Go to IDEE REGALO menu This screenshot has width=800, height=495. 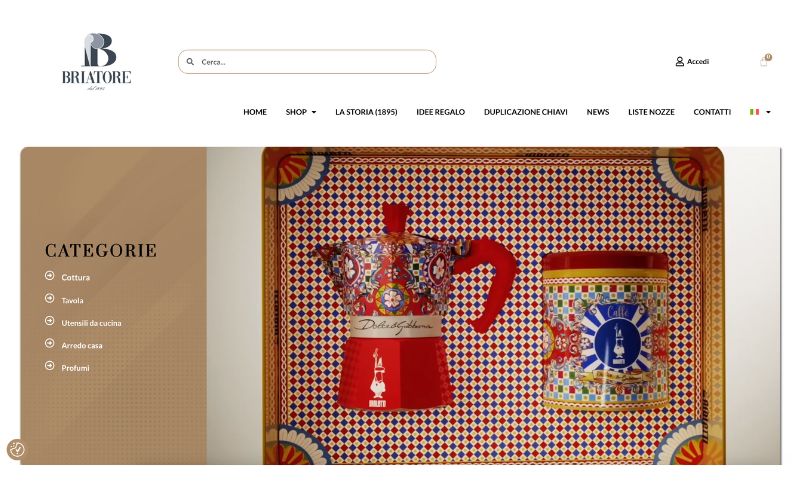(441, 112)
